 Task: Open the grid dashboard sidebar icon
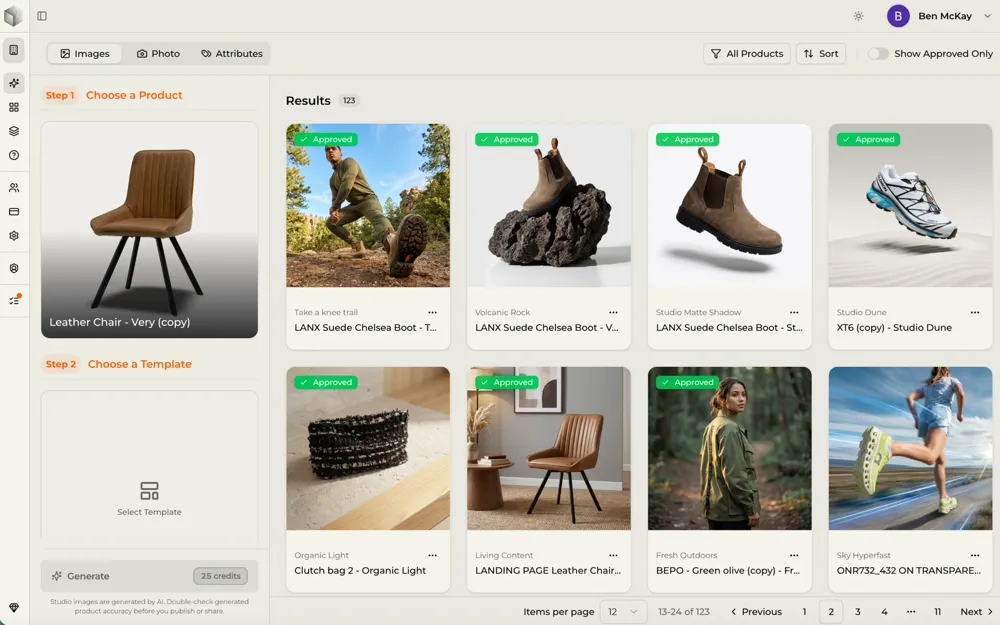click(14, 107)
